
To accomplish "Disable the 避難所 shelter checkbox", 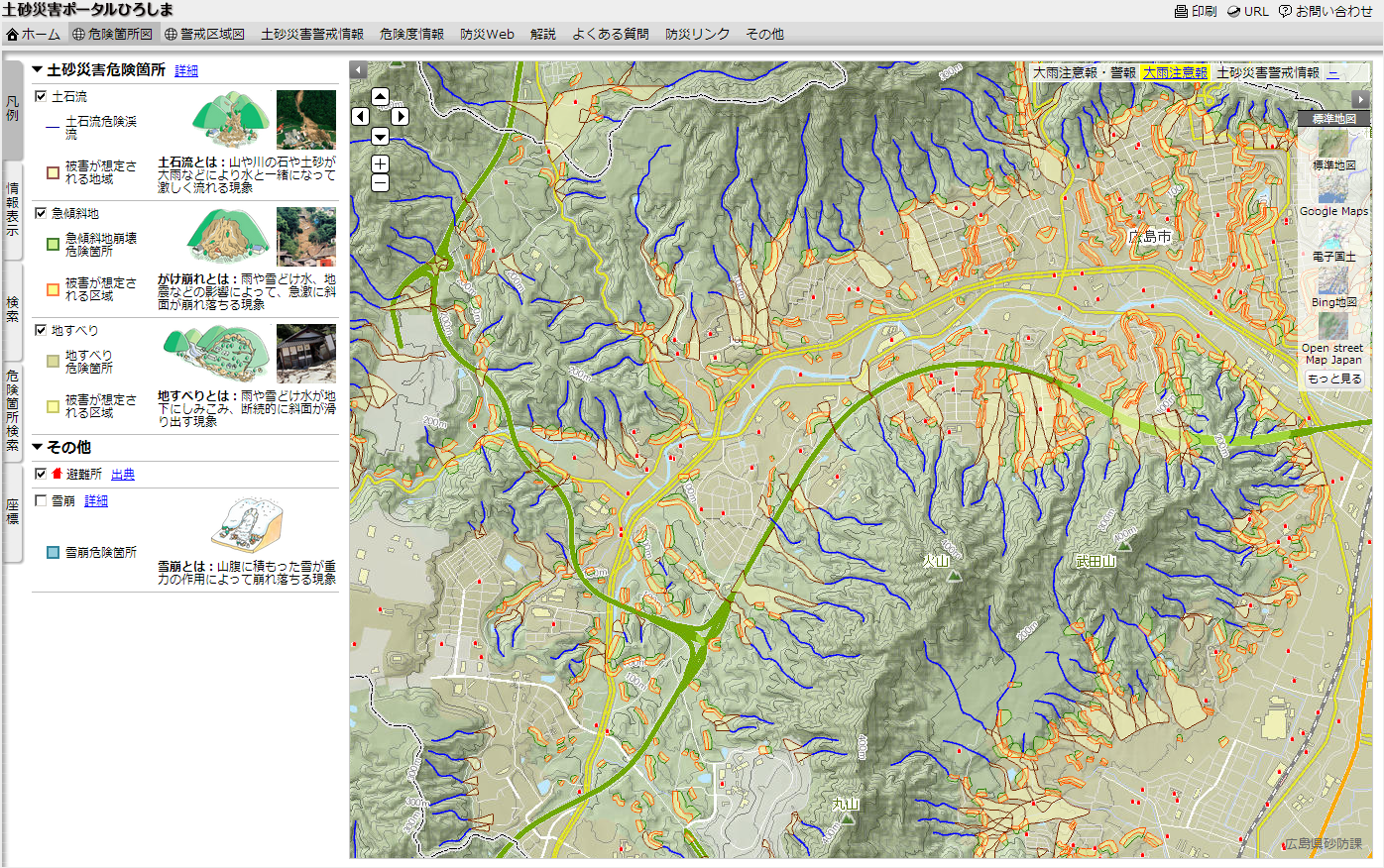I will click(x=40, y=474).
